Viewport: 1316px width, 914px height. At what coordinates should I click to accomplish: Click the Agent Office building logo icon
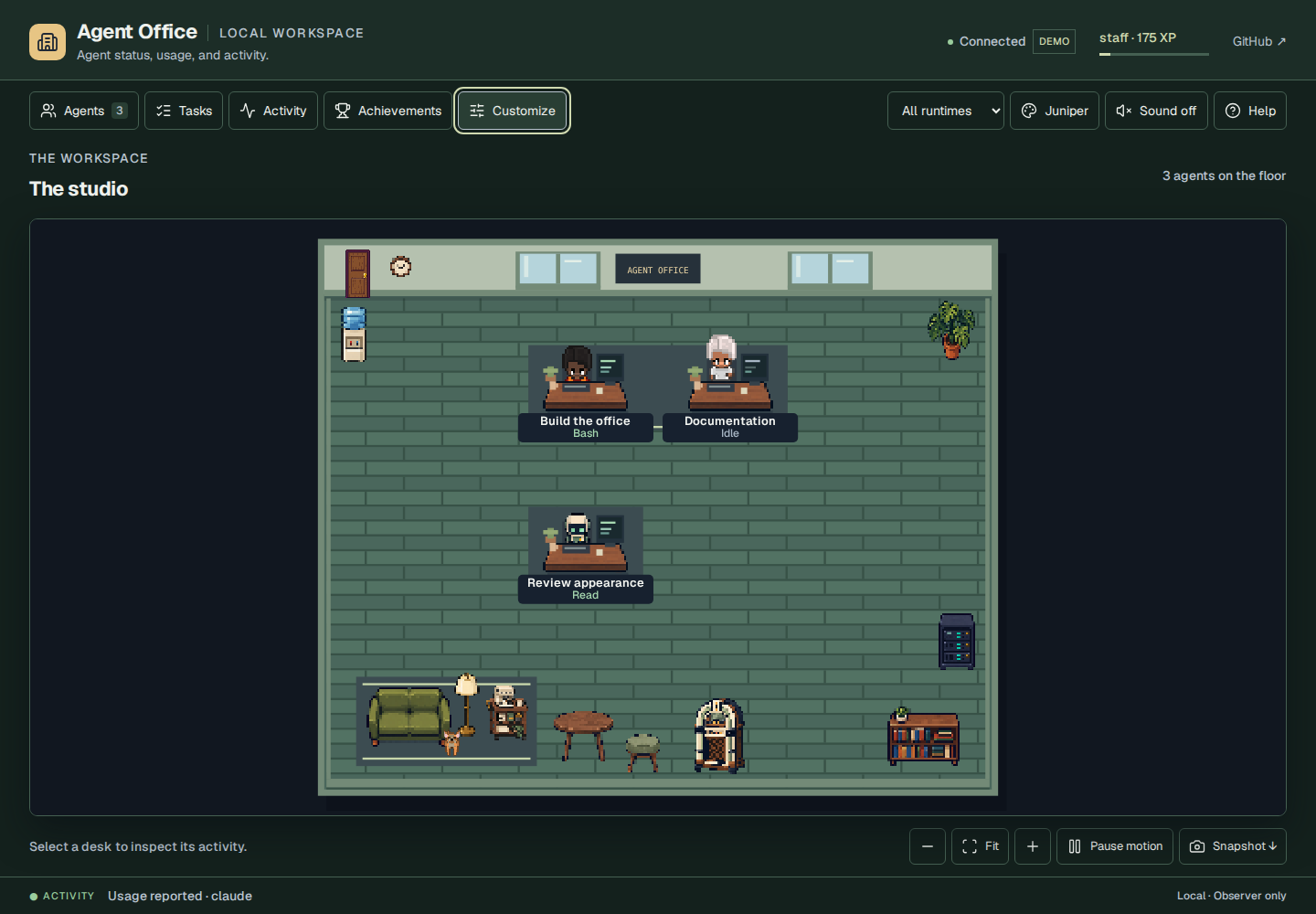tap(48, 42)
